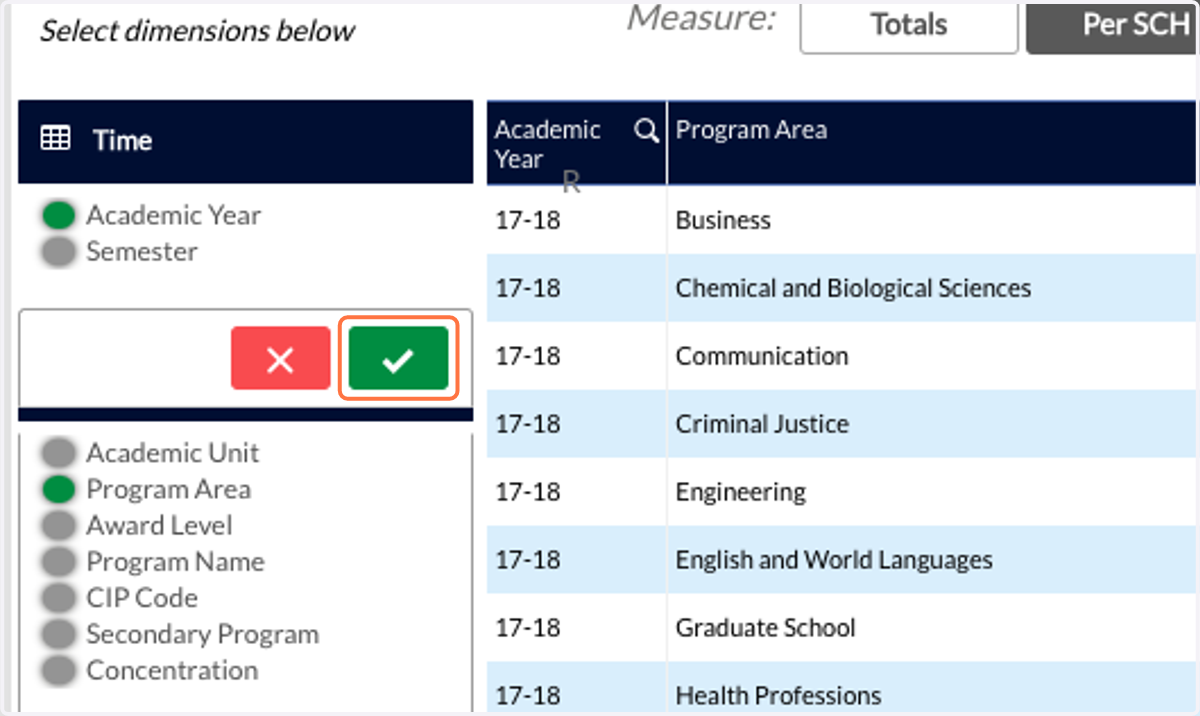This screenshot has width=1200, height=716.
Task: Click the green checkmark confirm button
Action: 398,359
